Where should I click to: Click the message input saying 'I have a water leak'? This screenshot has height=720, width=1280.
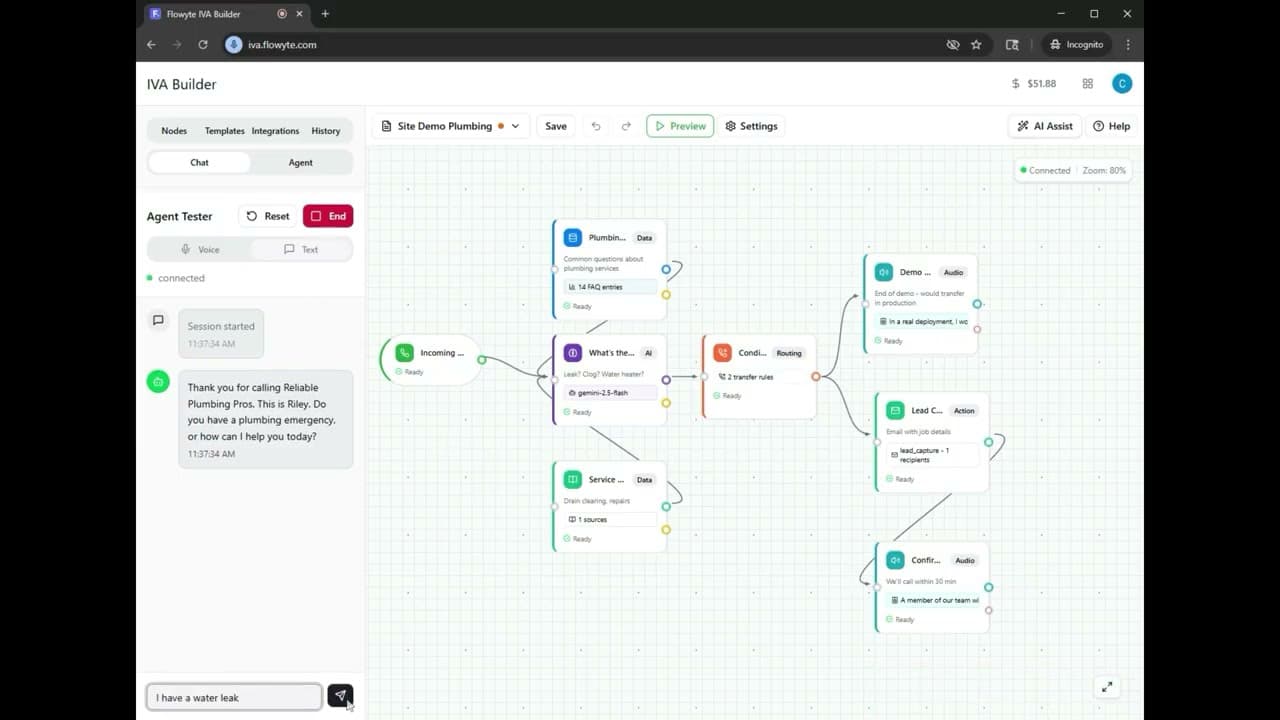233,696
